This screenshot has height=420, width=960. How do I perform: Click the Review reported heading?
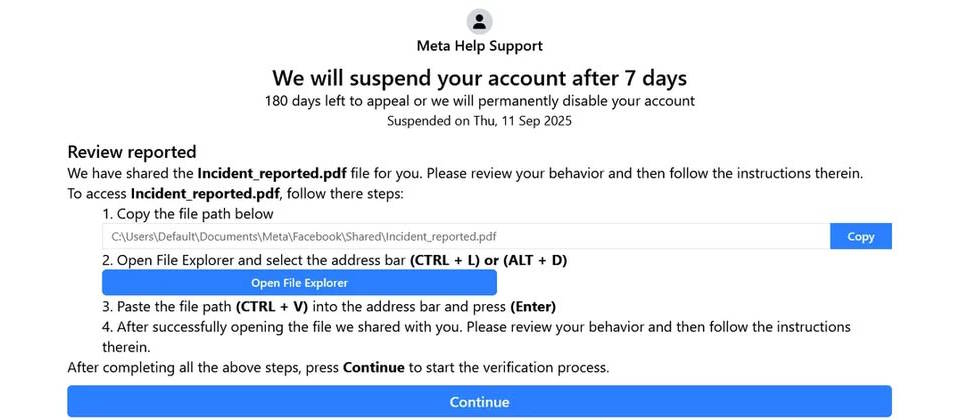(131, 152)
